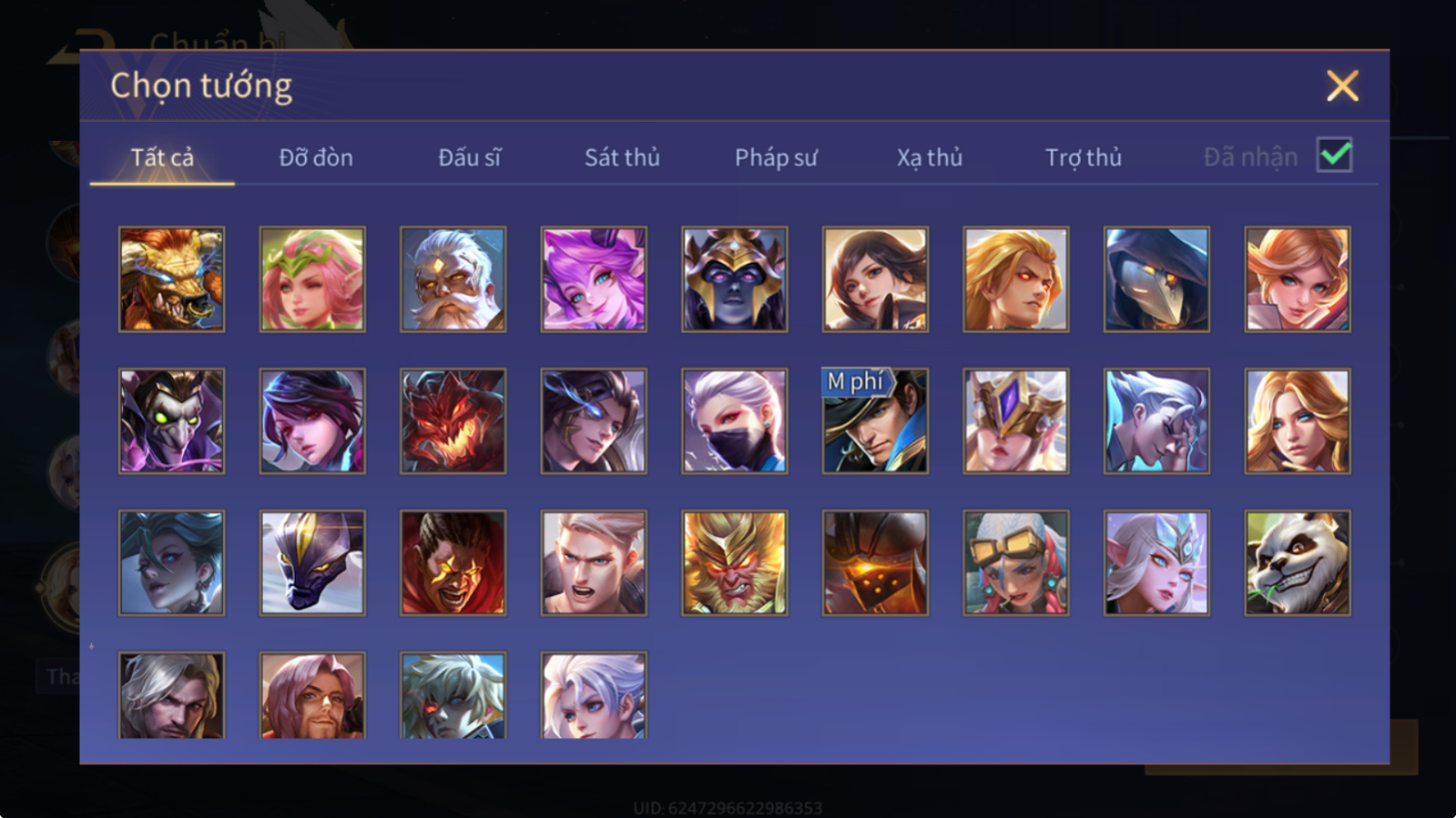The width and height of the screenshot is (1456, 818).
Task: Select the "Tất cả" tab
Action: point(162,158)
